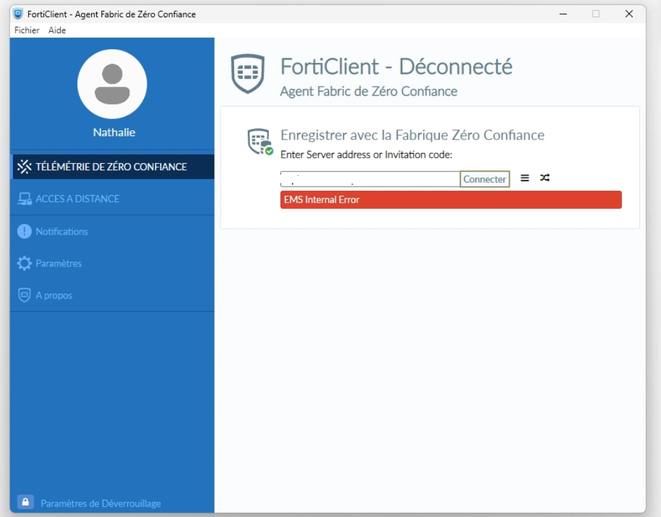Click the Nathalie username label
Image resolution: width=661 pixels, height=517 pixels.
(x=114, y=132)
